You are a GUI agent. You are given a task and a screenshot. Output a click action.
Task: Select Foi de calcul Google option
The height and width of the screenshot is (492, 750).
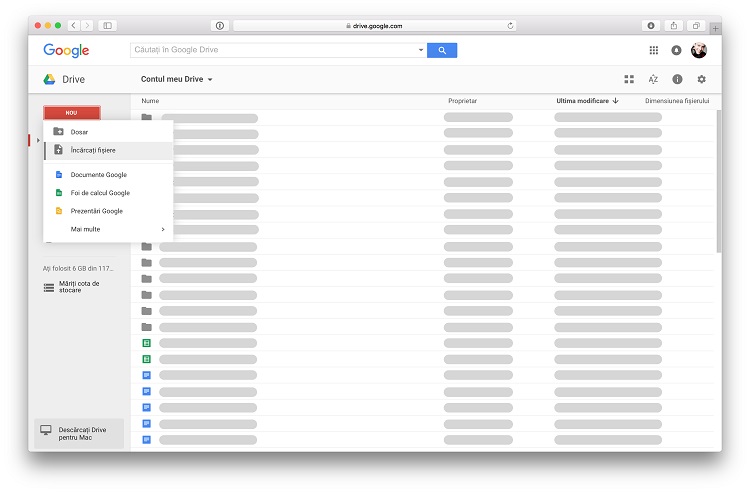click(x=100, y=193)
